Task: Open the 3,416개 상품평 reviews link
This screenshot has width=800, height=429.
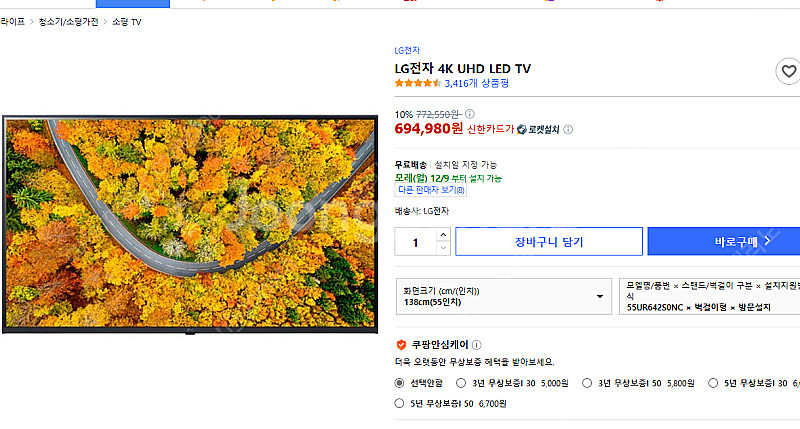Action: point(477,83)
